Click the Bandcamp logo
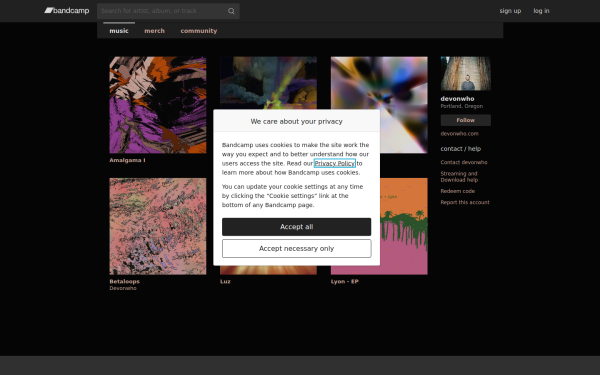The height and width of the screenshot is (375, 600). (x=67, y=11)
